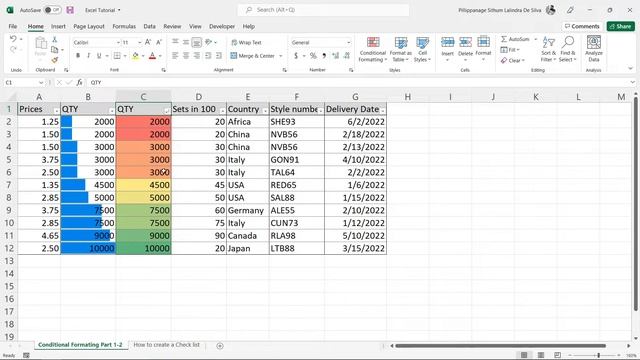Open Format as Table gallery
Screen dimensions: 640x360
[400, 49]
